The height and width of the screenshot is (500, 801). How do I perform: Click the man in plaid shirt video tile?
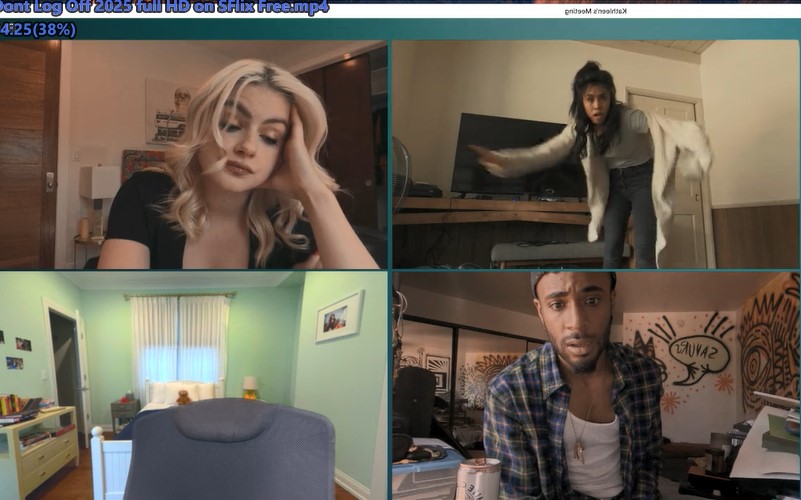pos(596,386)
